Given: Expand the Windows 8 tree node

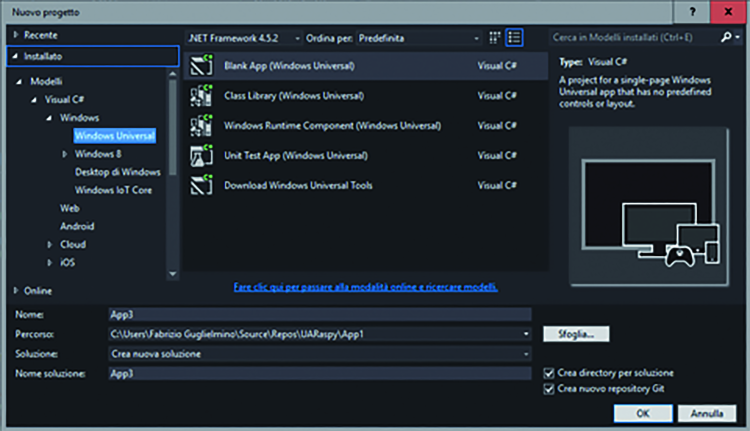Looking at the screenshot, I should tap(65, 154).
